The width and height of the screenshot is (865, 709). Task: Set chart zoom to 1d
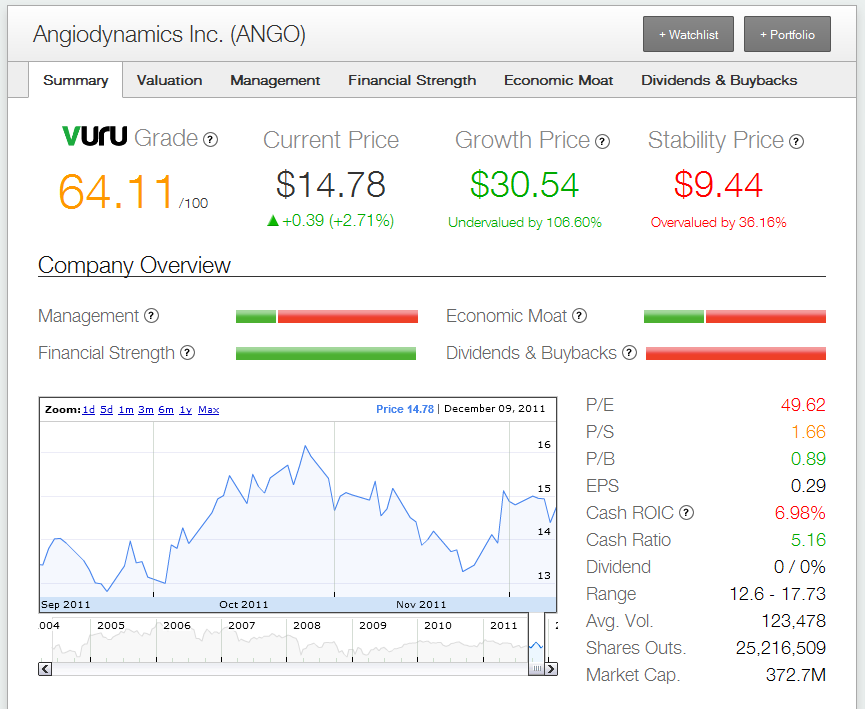click(88, 409)
